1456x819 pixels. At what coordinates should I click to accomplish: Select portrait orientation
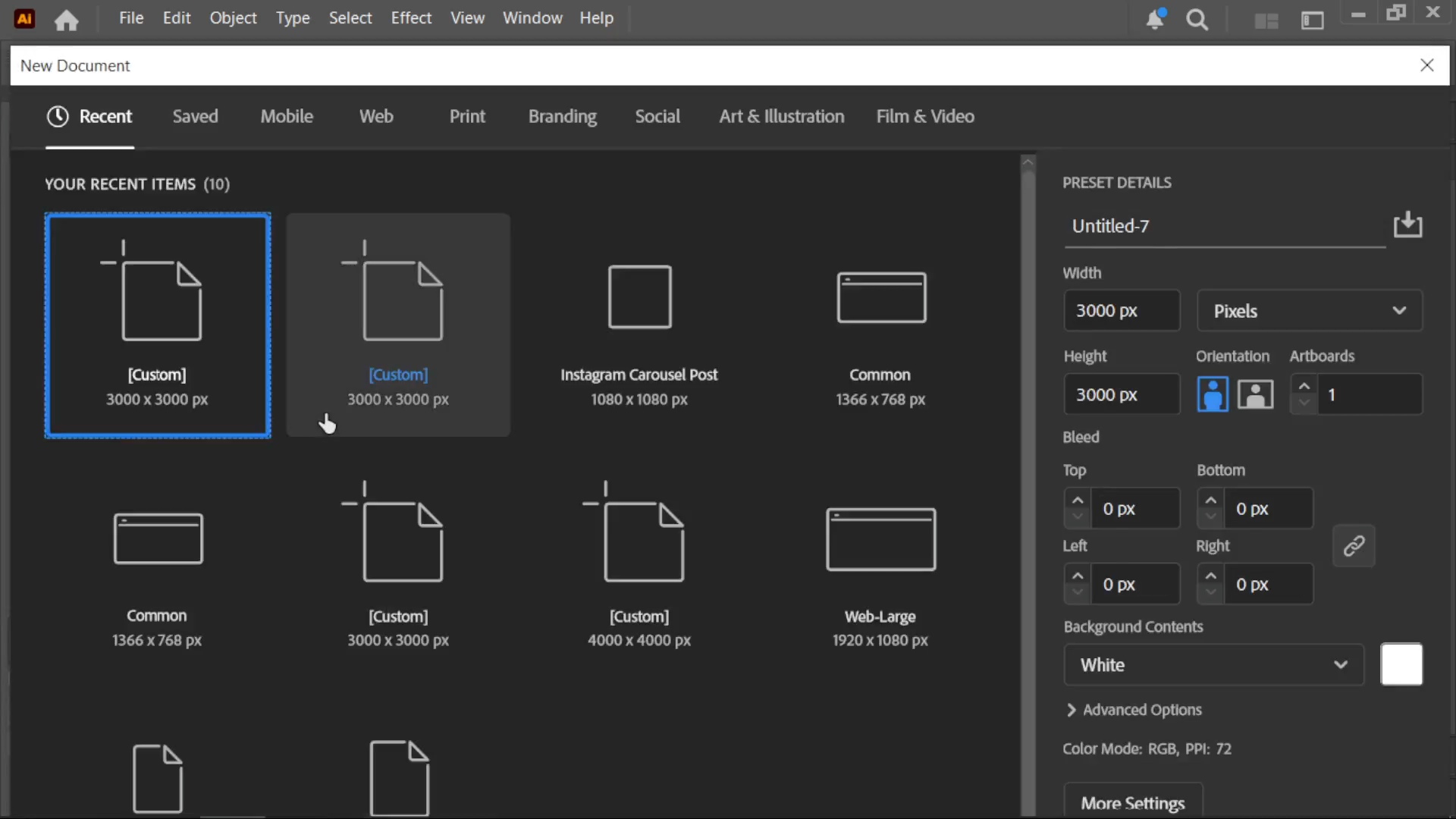tap(1213, 394)
